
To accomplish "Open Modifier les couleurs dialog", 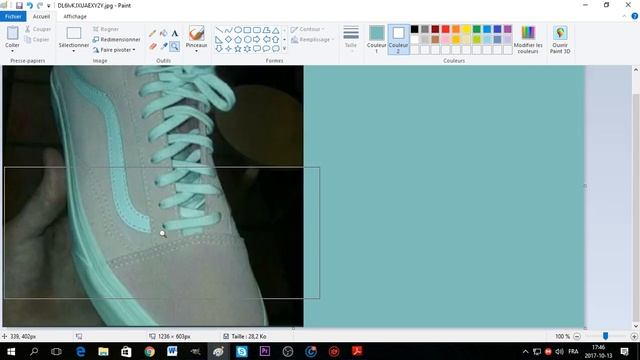I will pyautogui.click(x=528, y=40).
